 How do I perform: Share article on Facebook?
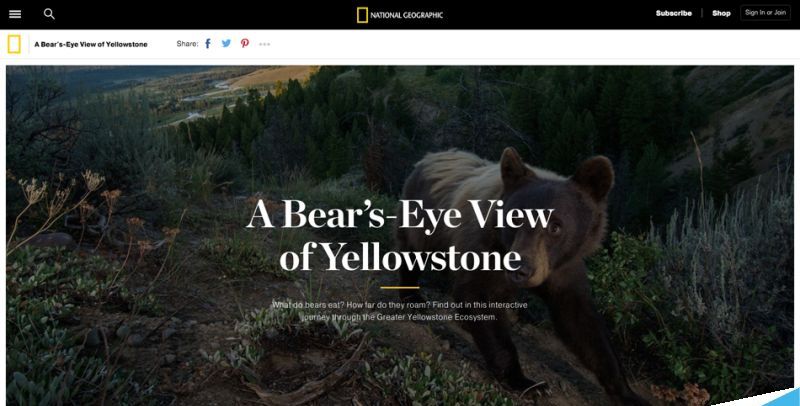(208, 43)
